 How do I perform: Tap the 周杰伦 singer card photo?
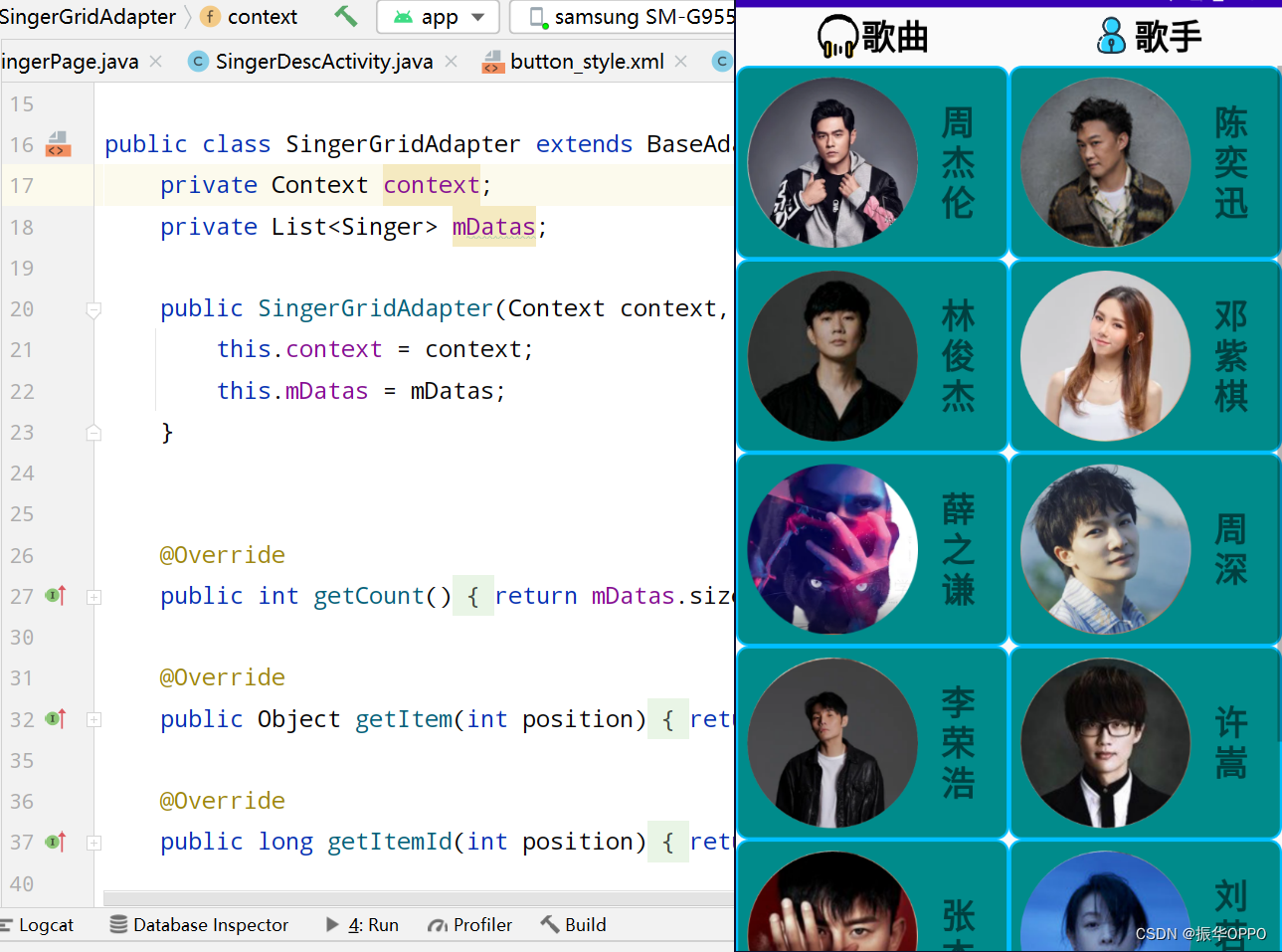(832, 162)
